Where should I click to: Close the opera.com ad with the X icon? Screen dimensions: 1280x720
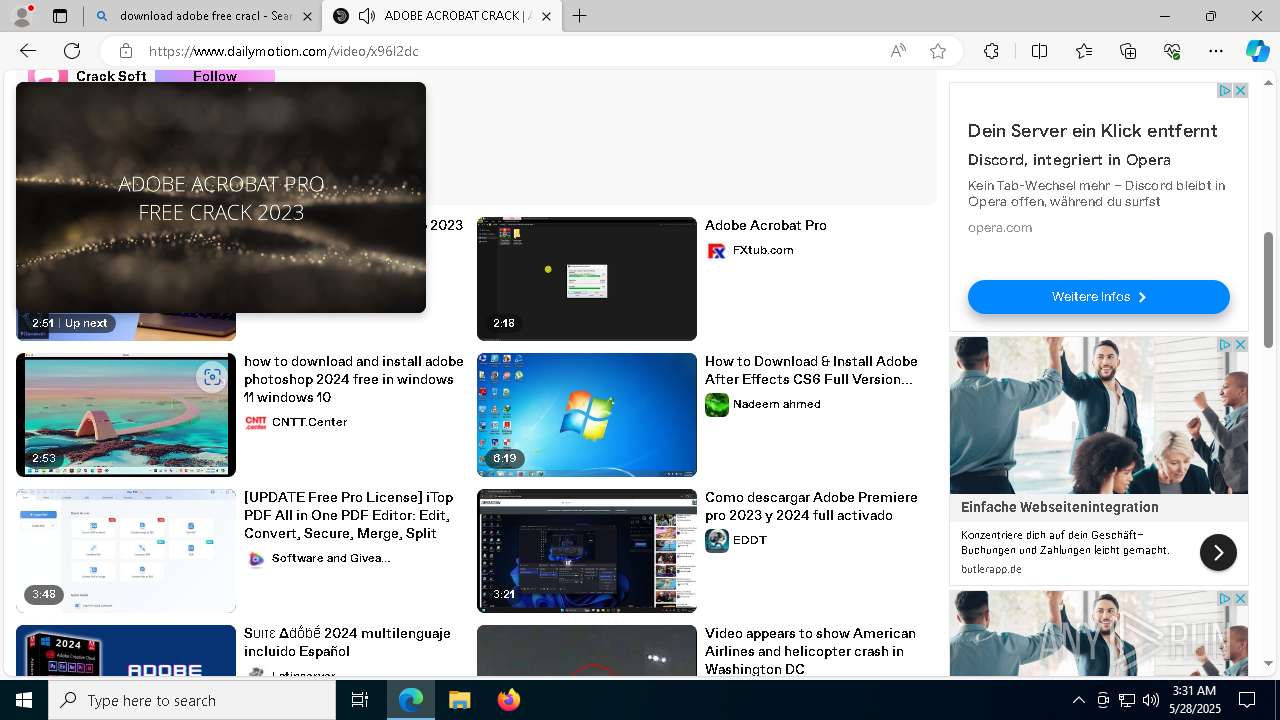coord(1240,90)
